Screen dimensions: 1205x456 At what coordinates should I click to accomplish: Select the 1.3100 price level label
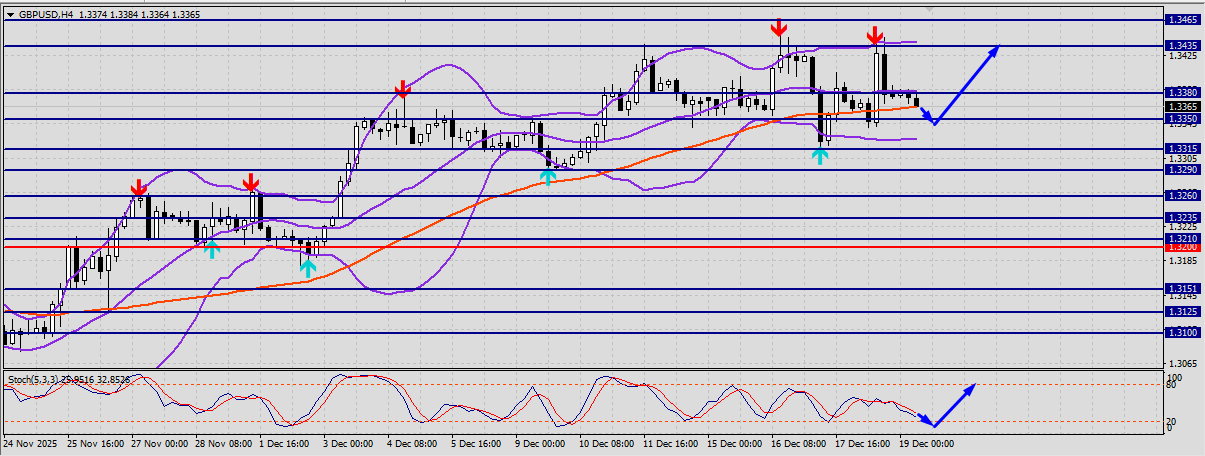pyautogui.click(x=1183, y=333)
